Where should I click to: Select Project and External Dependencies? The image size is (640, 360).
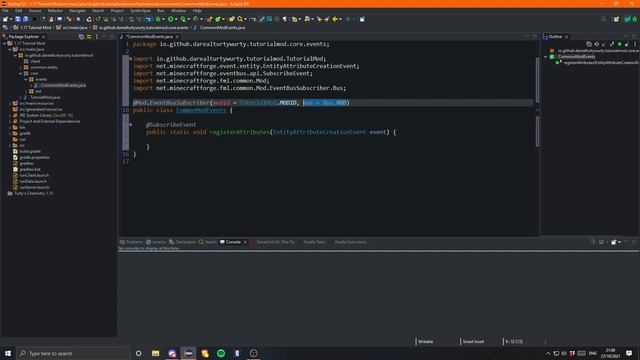click(x=49, y=121)
